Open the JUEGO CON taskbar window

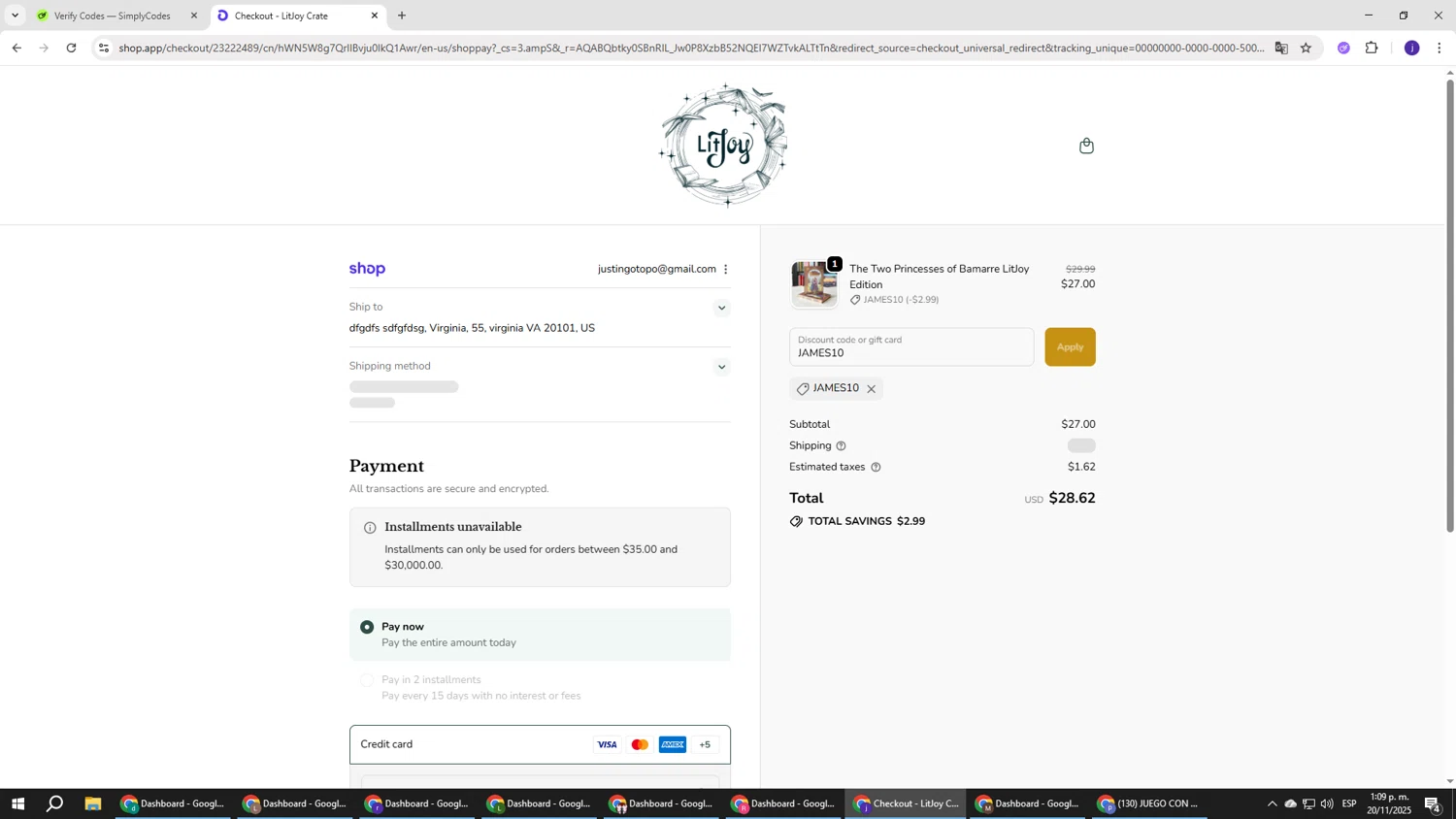click(x=1149, y=803)
